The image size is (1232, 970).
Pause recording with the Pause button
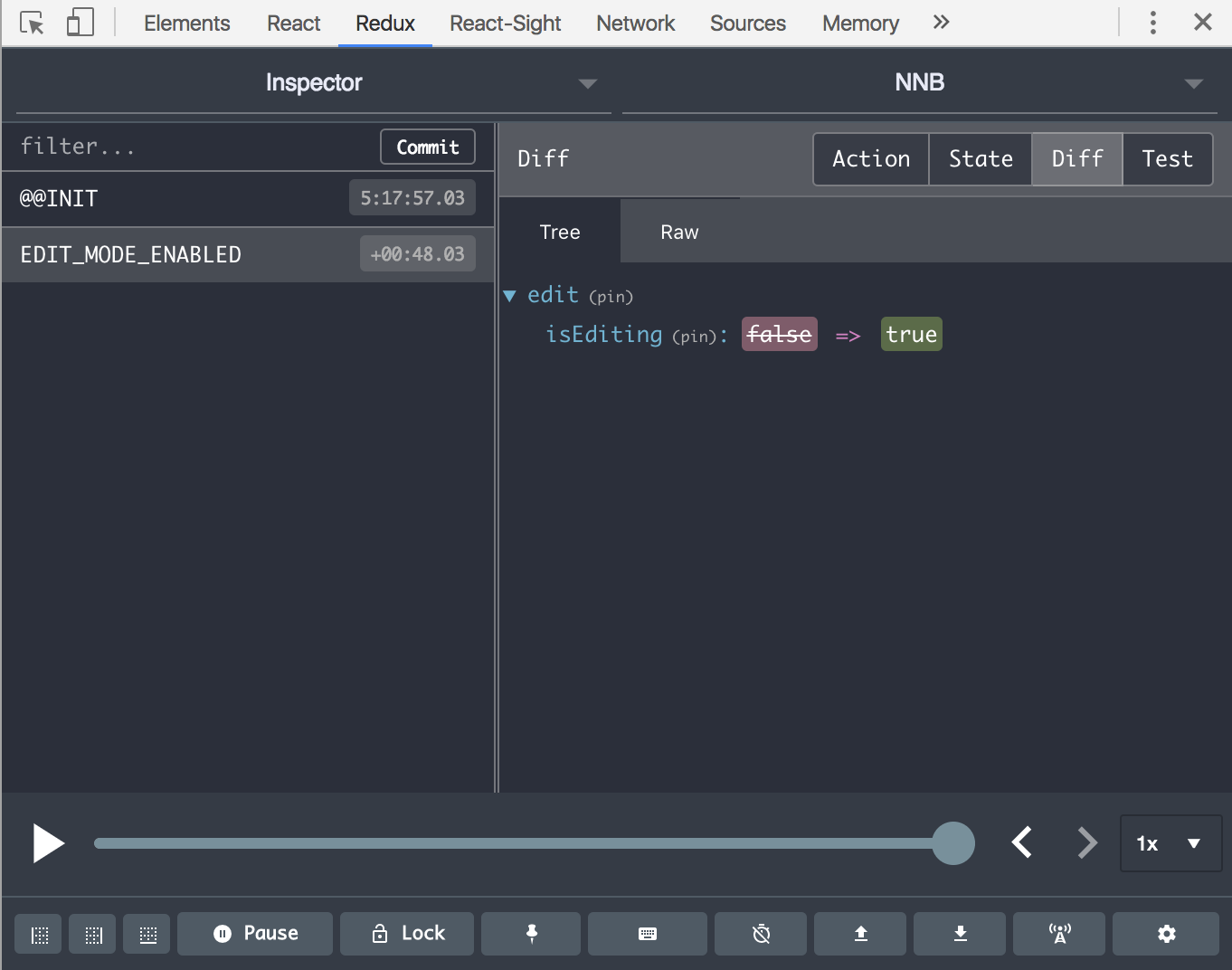(255, 934)
